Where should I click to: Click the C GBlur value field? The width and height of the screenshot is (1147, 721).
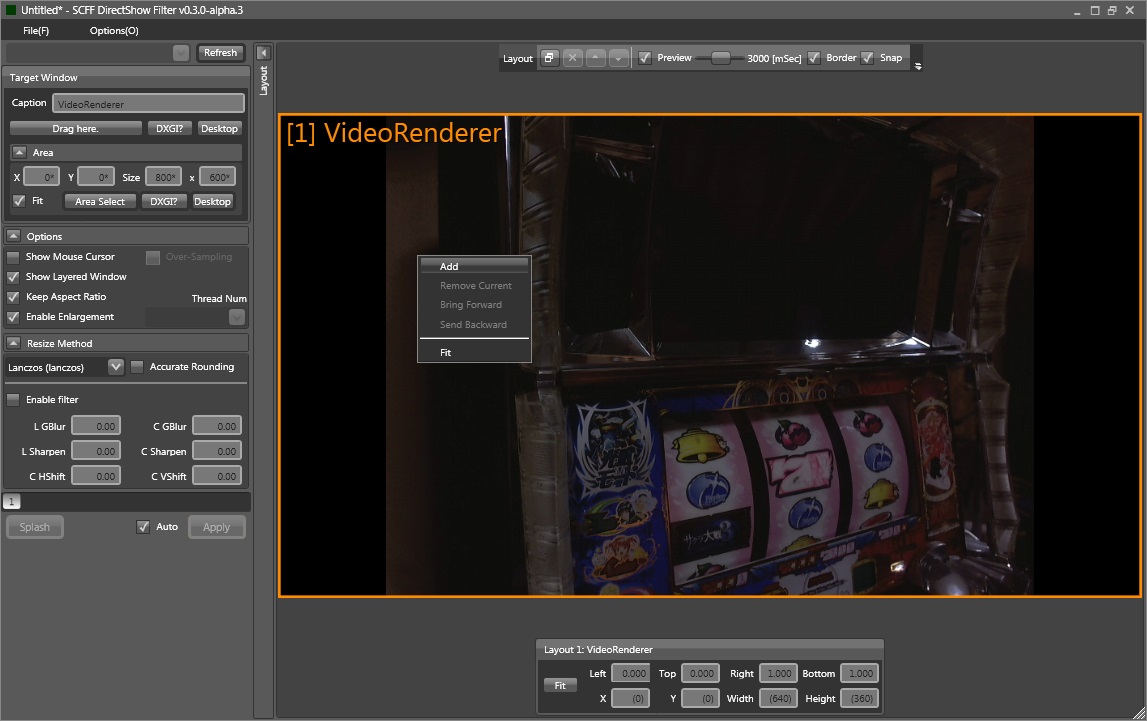(217, 426)
